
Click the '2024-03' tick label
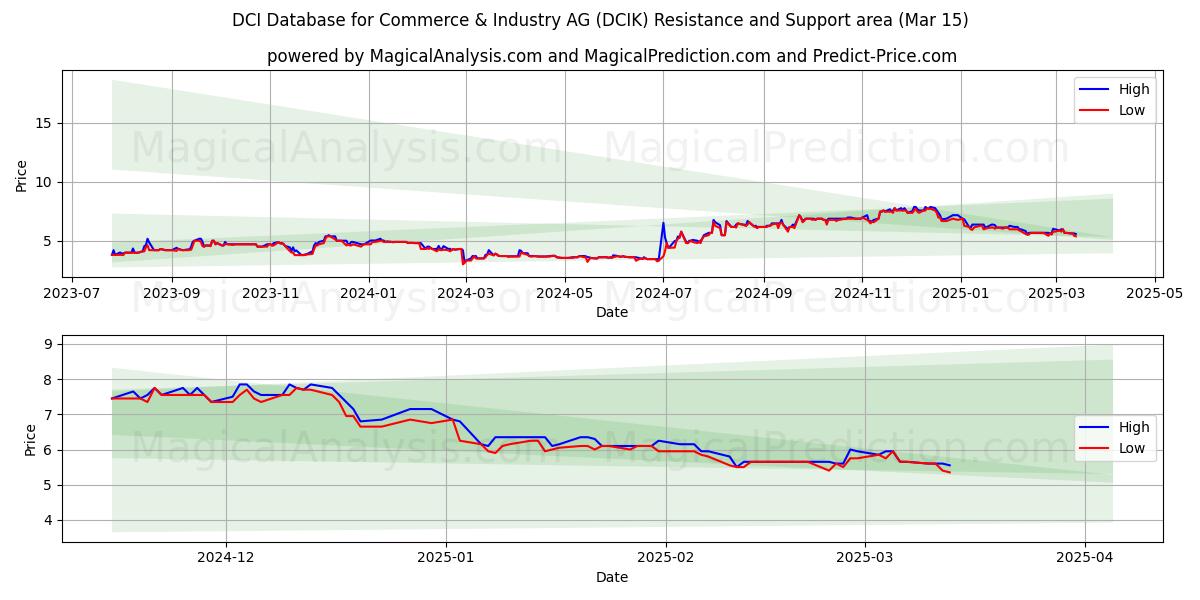click(465, 293)
